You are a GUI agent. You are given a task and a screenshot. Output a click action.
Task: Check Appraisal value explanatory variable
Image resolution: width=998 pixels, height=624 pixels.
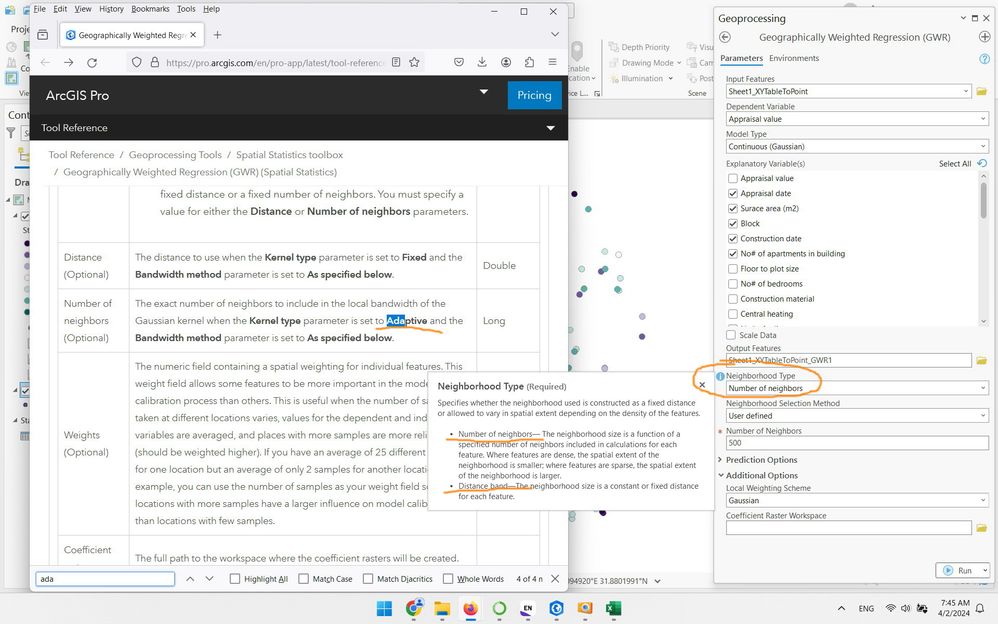[733, 178]
